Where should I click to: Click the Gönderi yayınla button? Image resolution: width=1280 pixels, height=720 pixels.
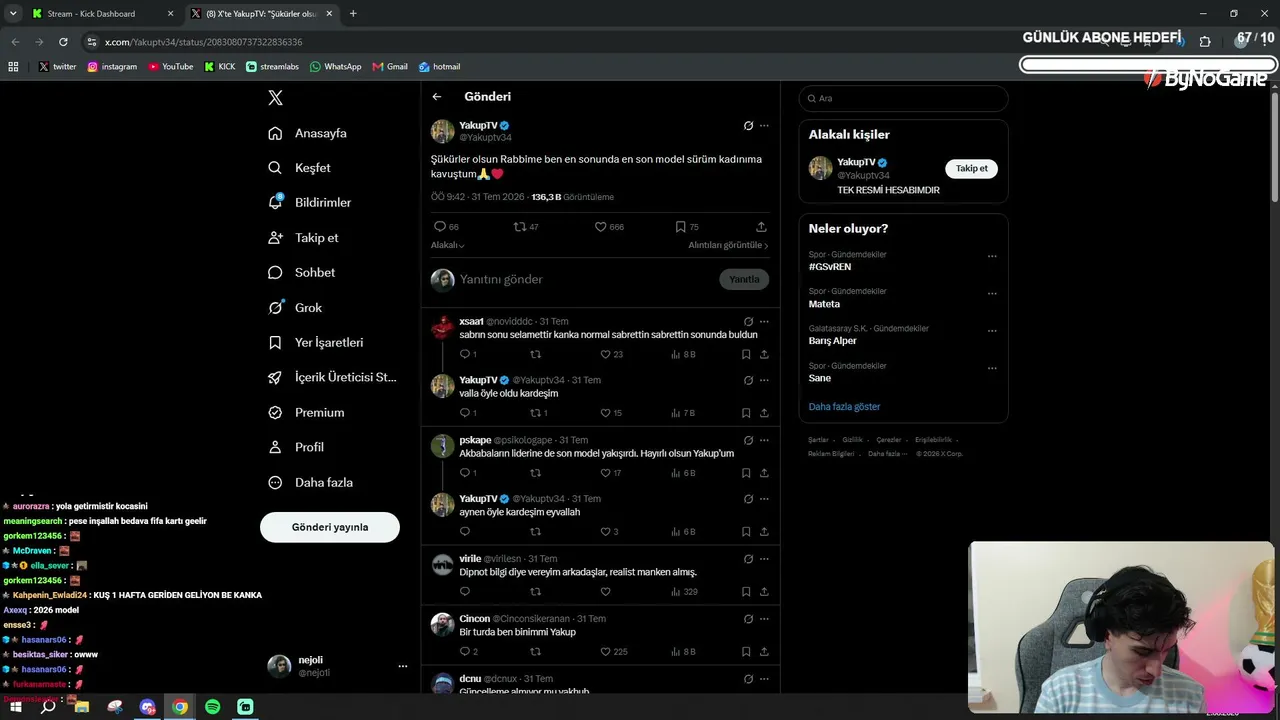(330, 527)
